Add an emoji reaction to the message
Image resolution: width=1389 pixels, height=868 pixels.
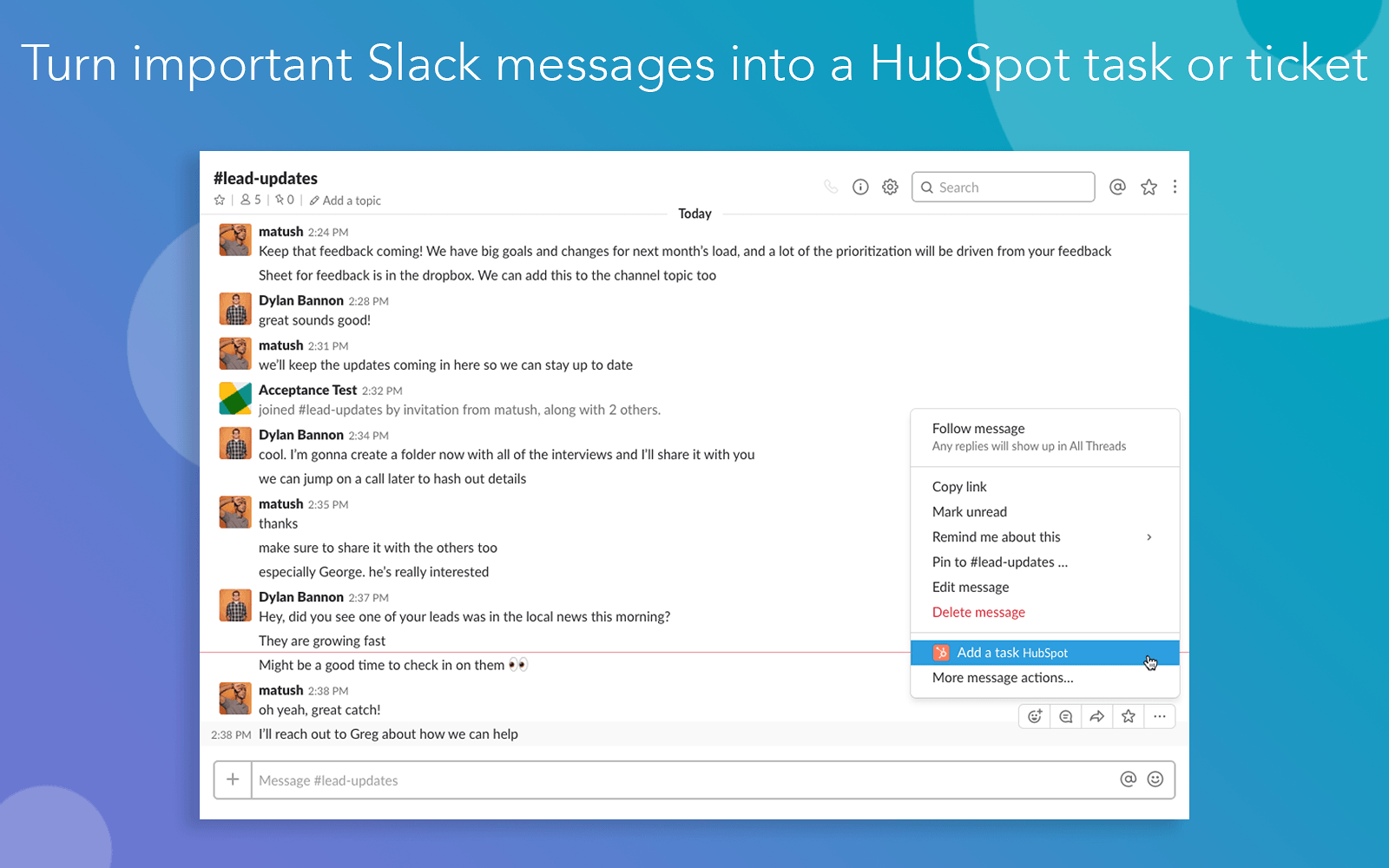pyautogui.click(x=1034, y=715)
